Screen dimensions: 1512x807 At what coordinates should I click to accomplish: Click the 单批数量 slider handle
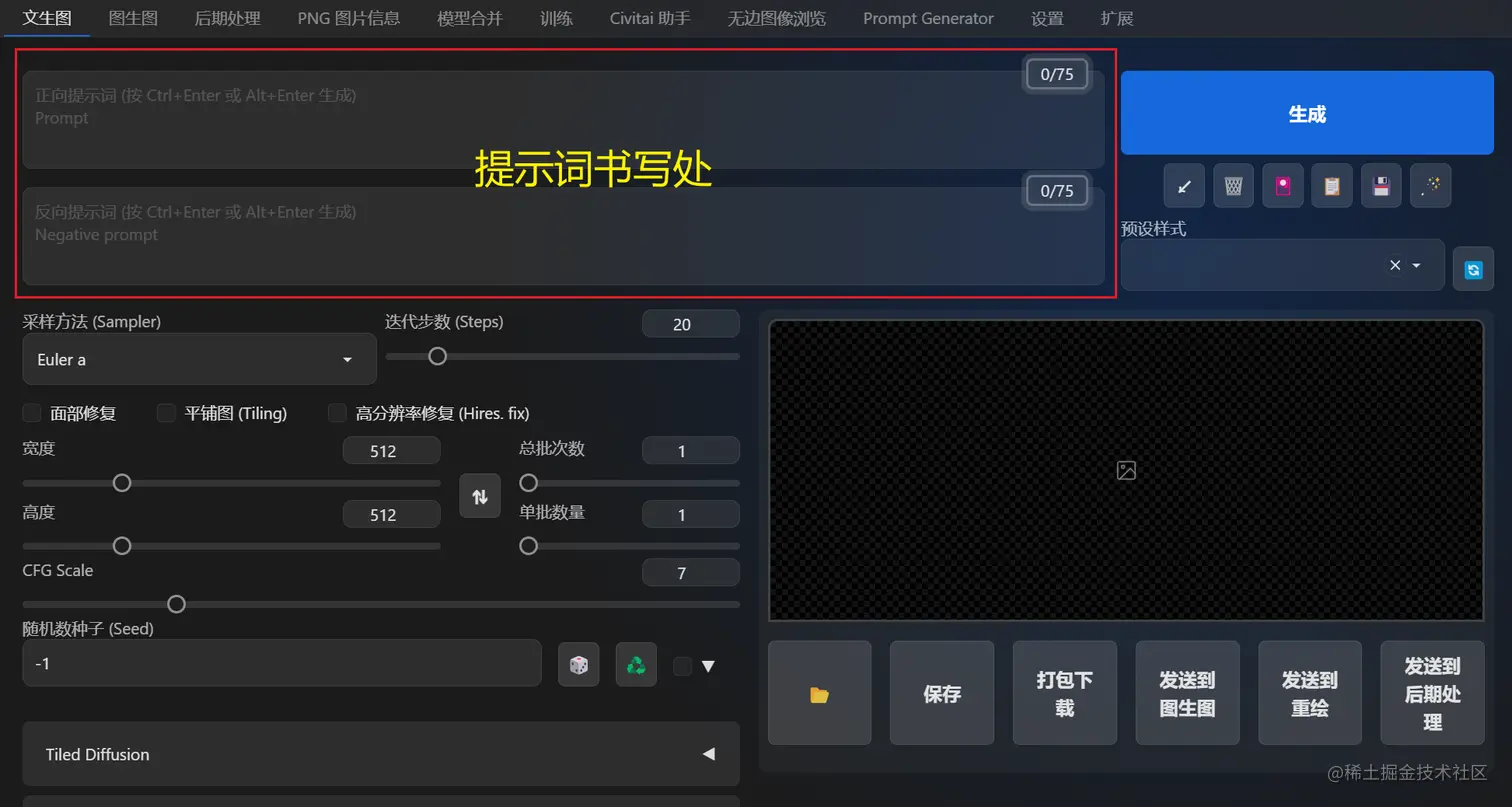pos(529,546)
